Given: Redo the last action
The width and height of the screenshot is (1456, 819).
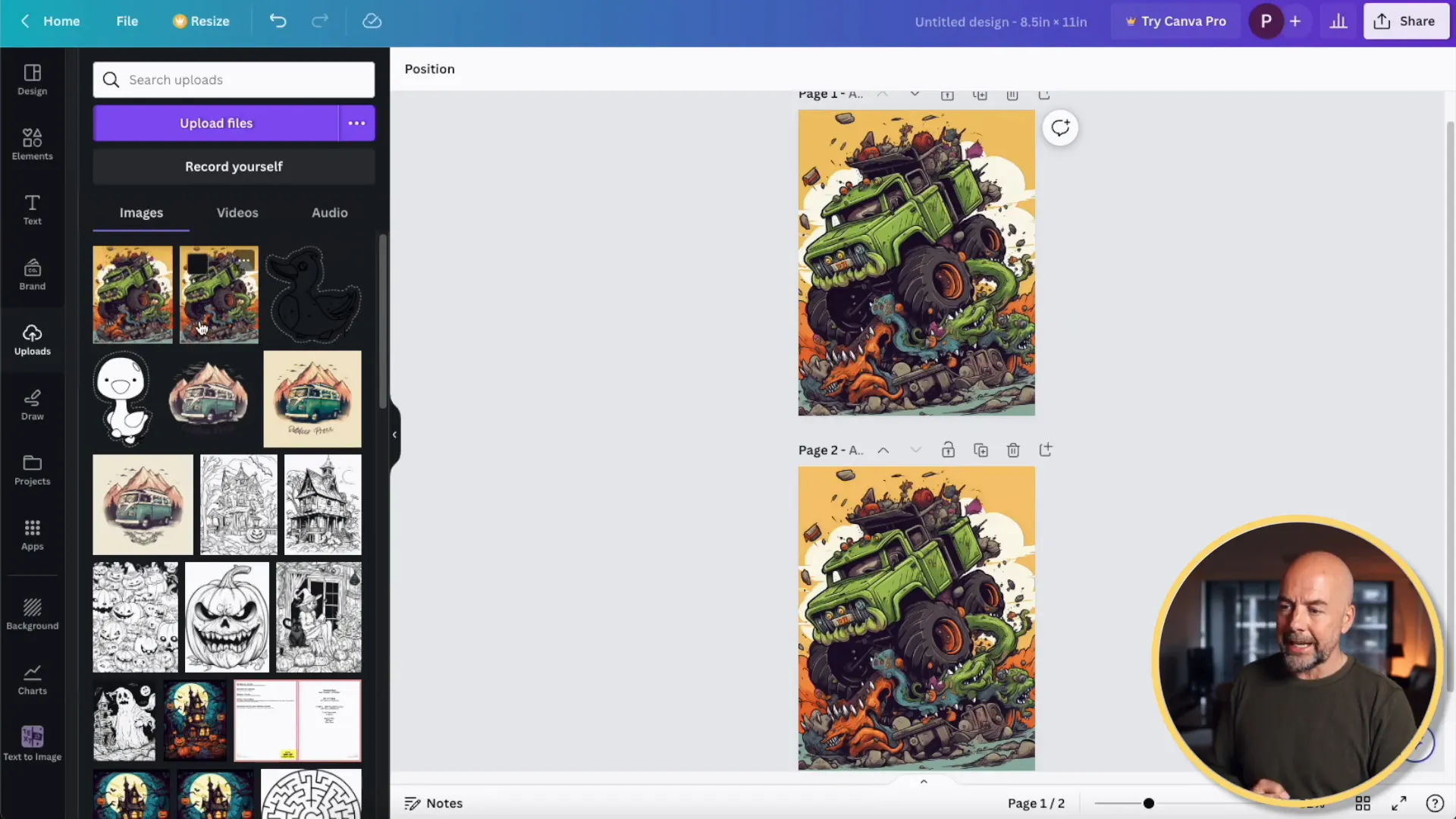Looking at the screenshot, I should (320, 21).
